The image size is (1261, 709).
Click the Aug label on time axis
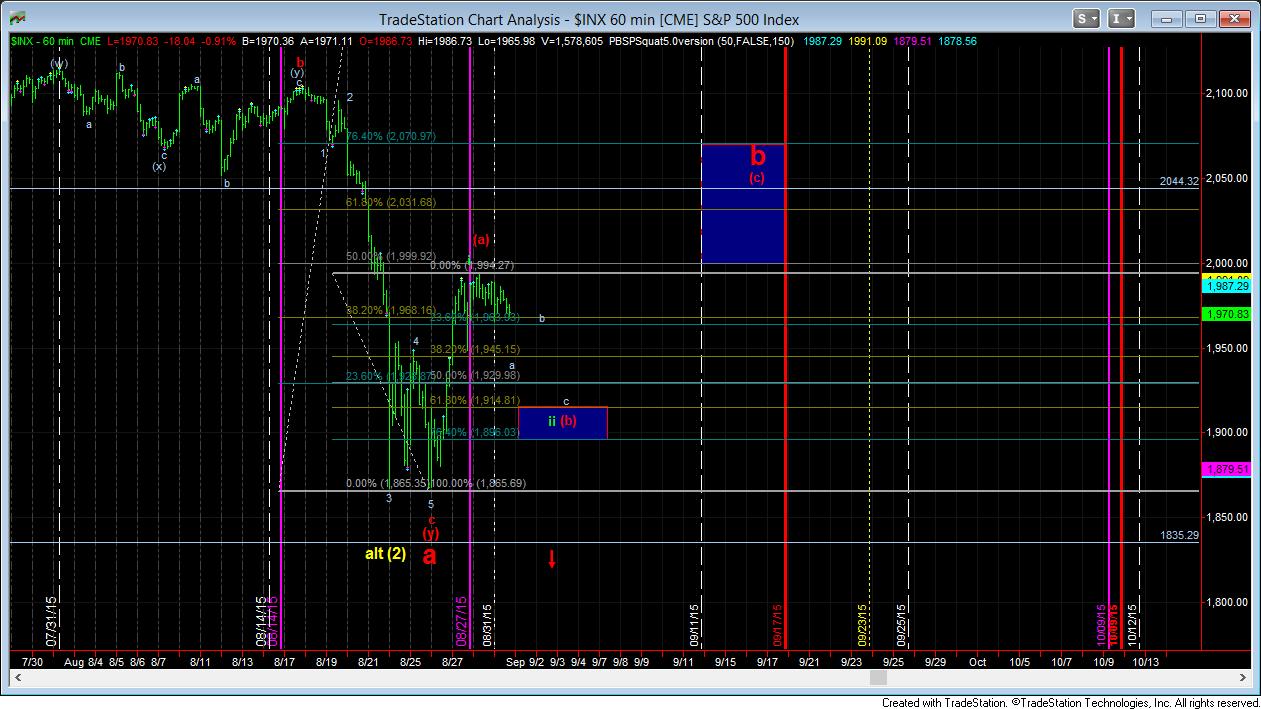coord(72,661)
